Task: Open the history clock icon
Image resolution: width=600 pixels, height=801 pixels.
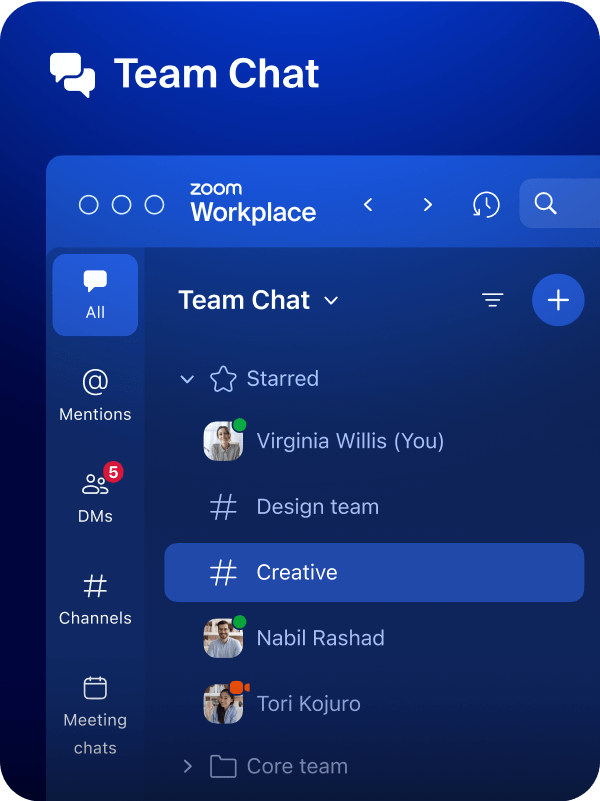Action: pyautogui.click(x=486, y=204)
